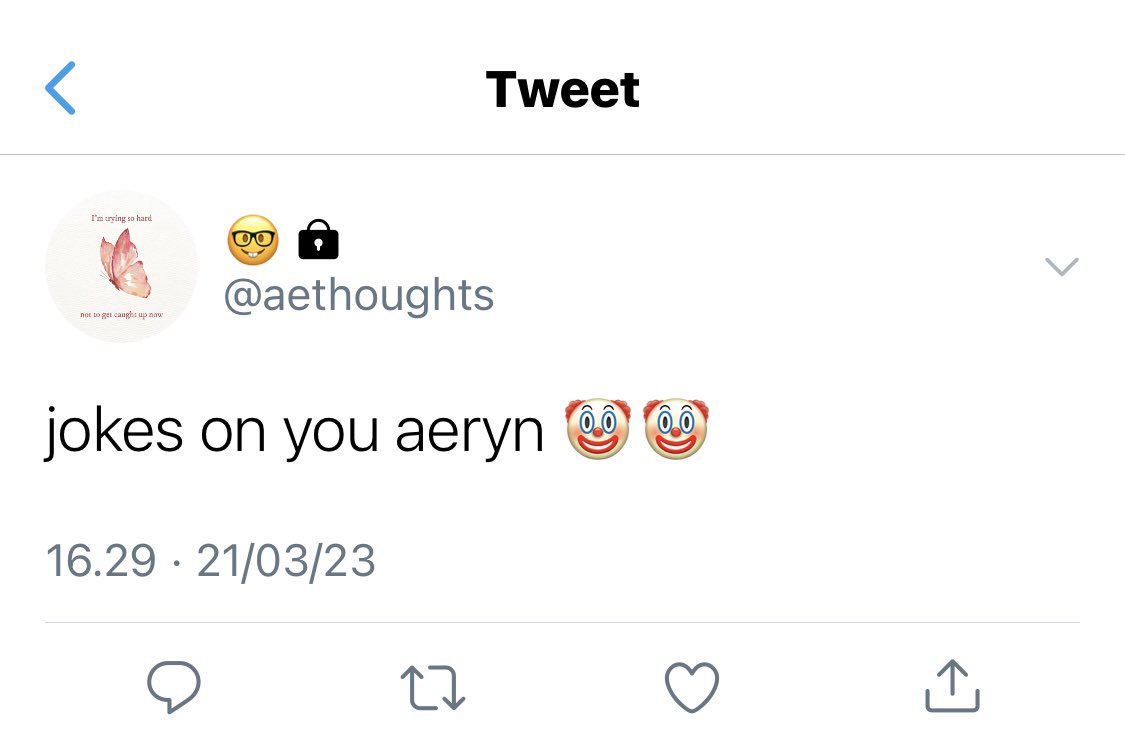Open the butterfly profile picture
The width and height of the screenshot is (1125, 742).
click(121, 266)
